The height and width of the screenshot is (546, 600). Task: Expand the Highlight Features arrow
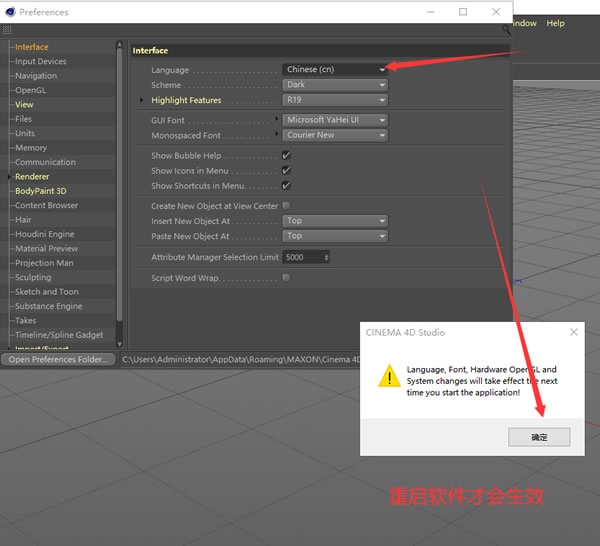[141, 101]
